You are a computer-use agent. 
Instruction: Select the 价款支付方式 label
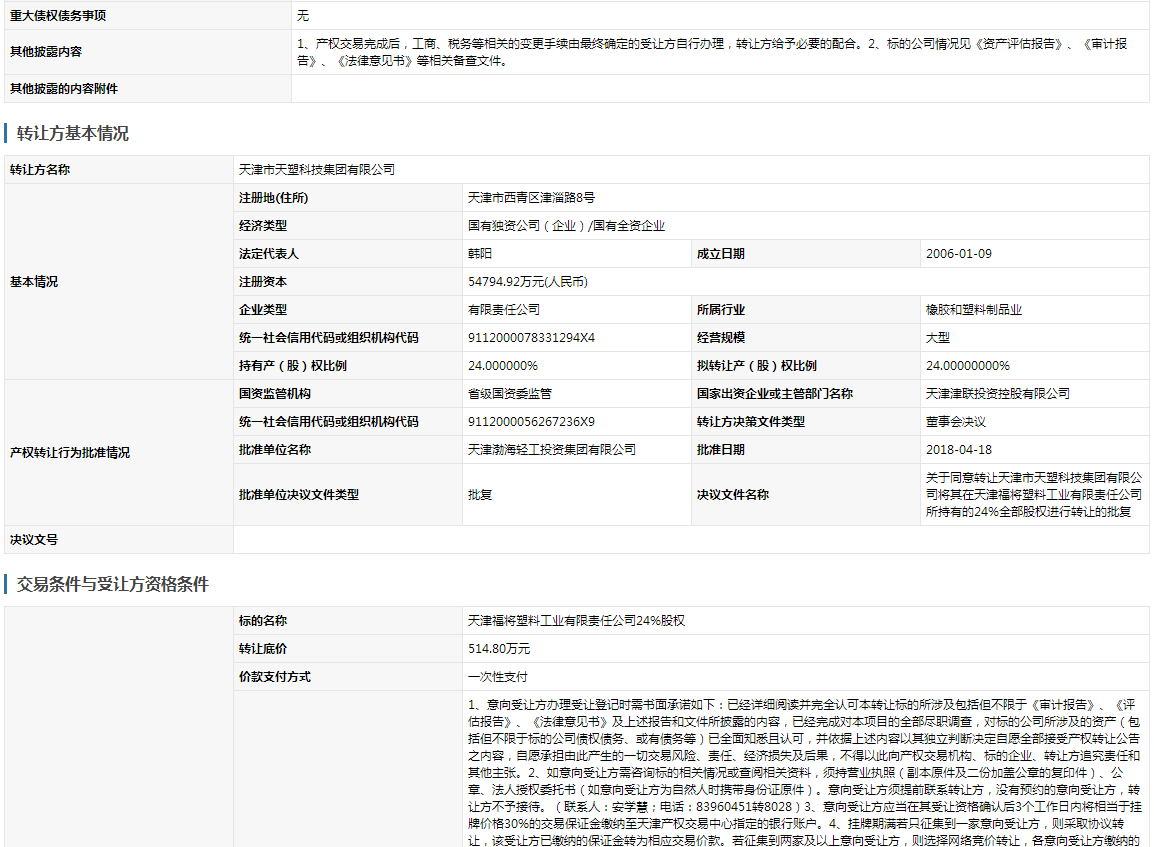(x=275, y=676)
